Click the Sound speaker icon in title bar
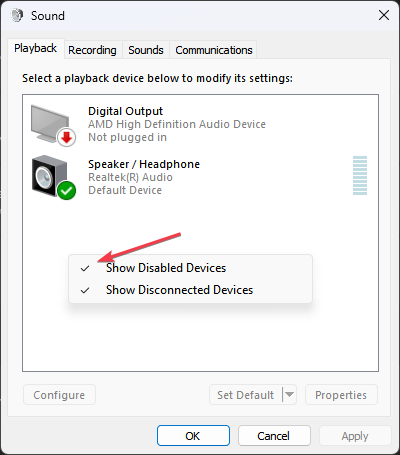400x455 pixels. tap(17, 15)
